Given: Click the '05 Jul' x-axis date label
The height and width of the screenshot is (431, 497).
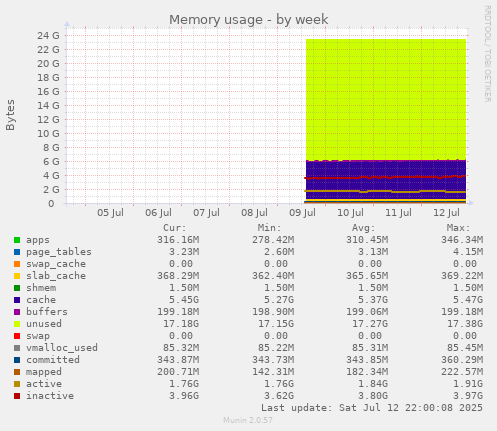Looking at the screenshot, I should click(x=110, y=213).
